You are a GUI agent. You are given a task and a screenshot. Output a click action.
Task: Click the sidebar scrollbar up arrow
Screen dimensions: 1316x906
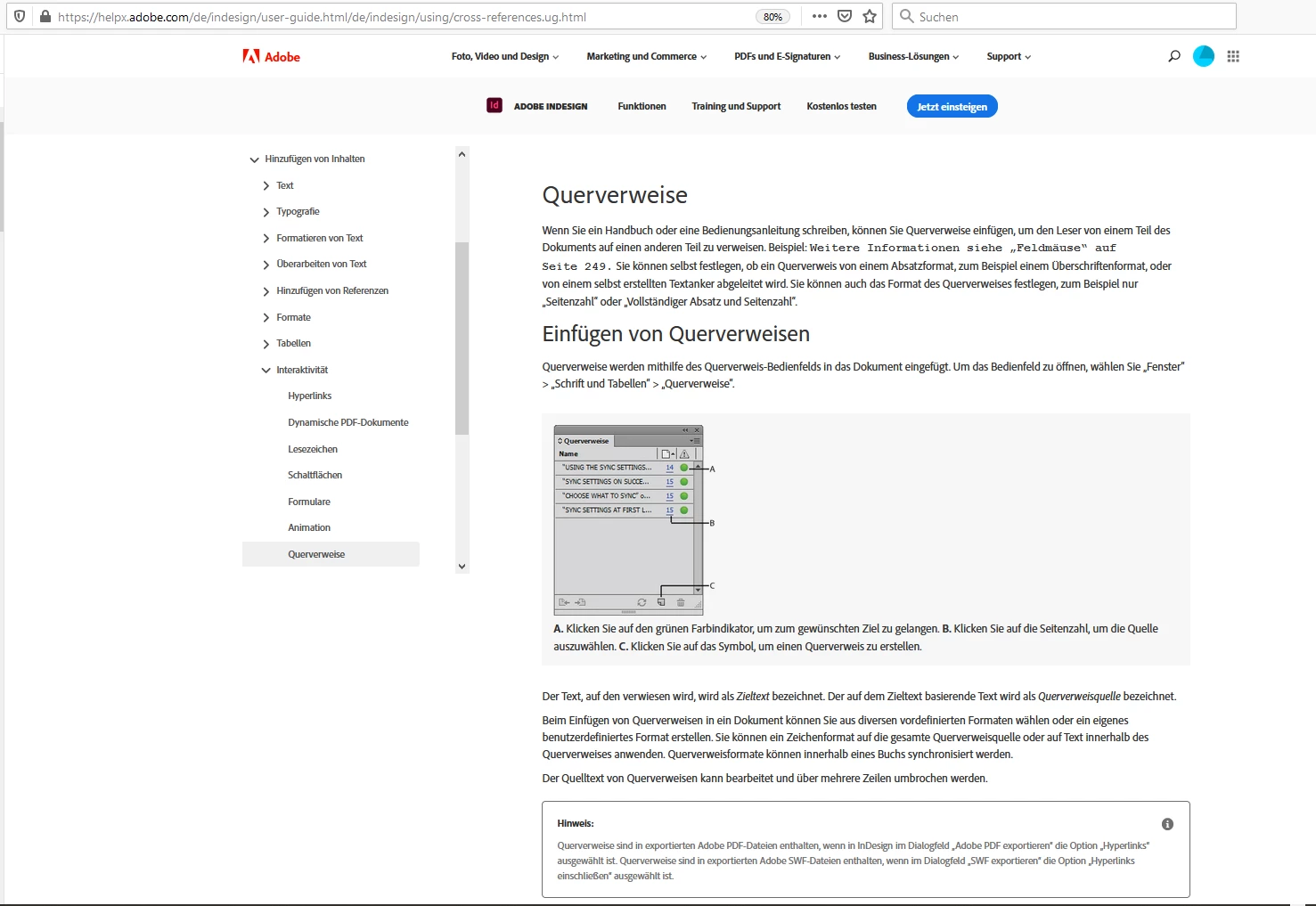462,154
